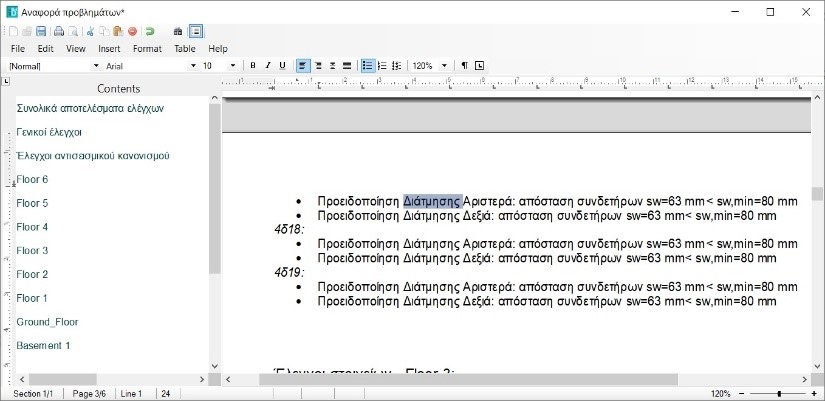Screen dimensions: 825x401
Task: Go to 'Συνολικά αποτελέσματα ελέγχων' in Contents
Action: [x=90, y=108]
